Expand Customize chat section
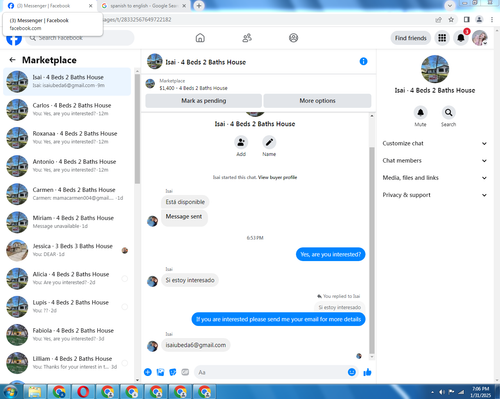Viewport: 500px width, 399px height. point(435,143)
